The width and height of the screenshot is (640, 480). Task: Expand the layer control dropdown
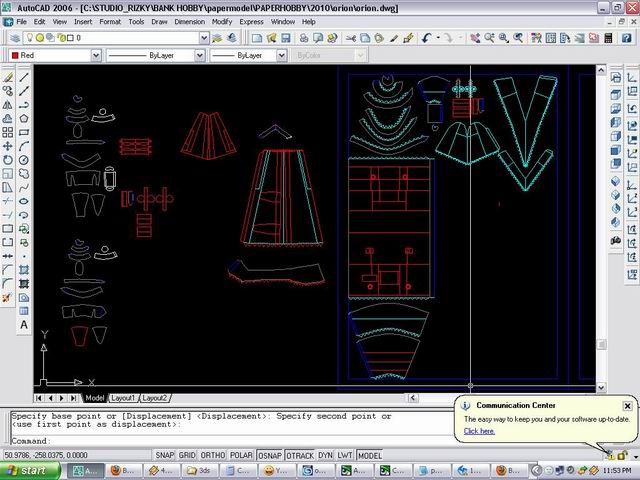pyautogui.click(x=204, y=38)
